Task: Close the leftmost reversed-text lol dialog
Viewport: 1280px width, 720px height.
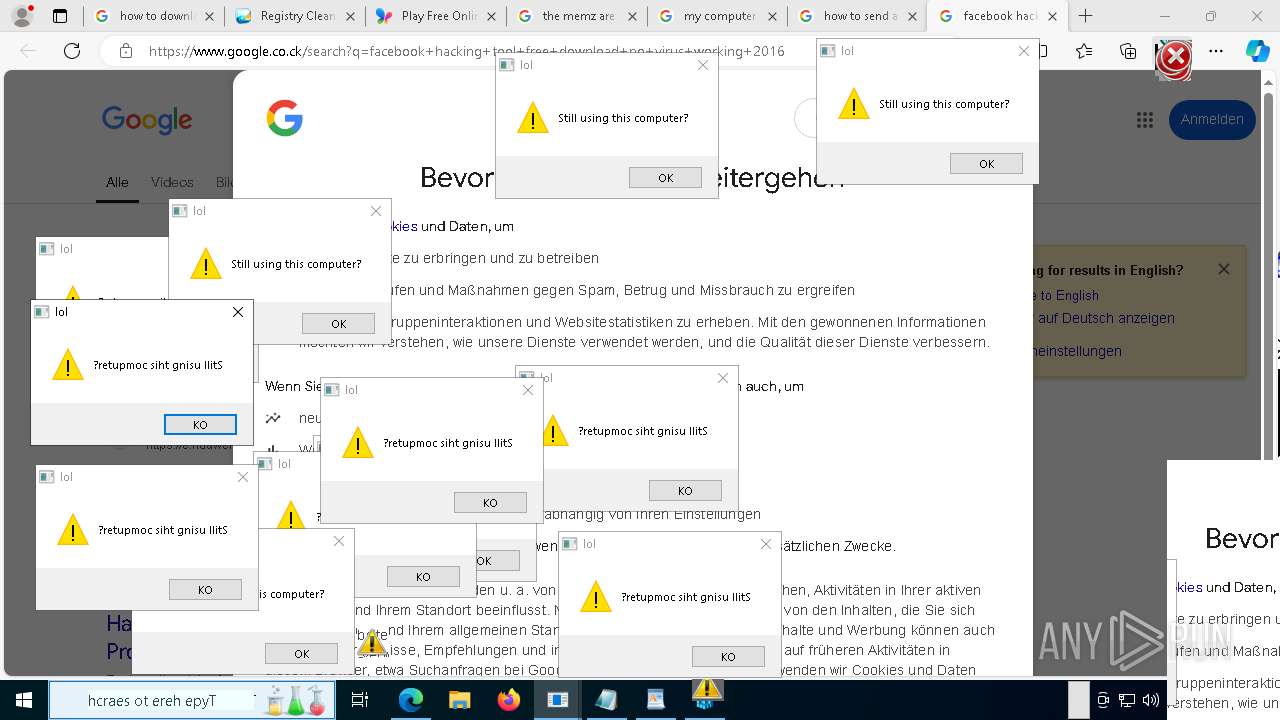Action: click(x=237, y=312)
